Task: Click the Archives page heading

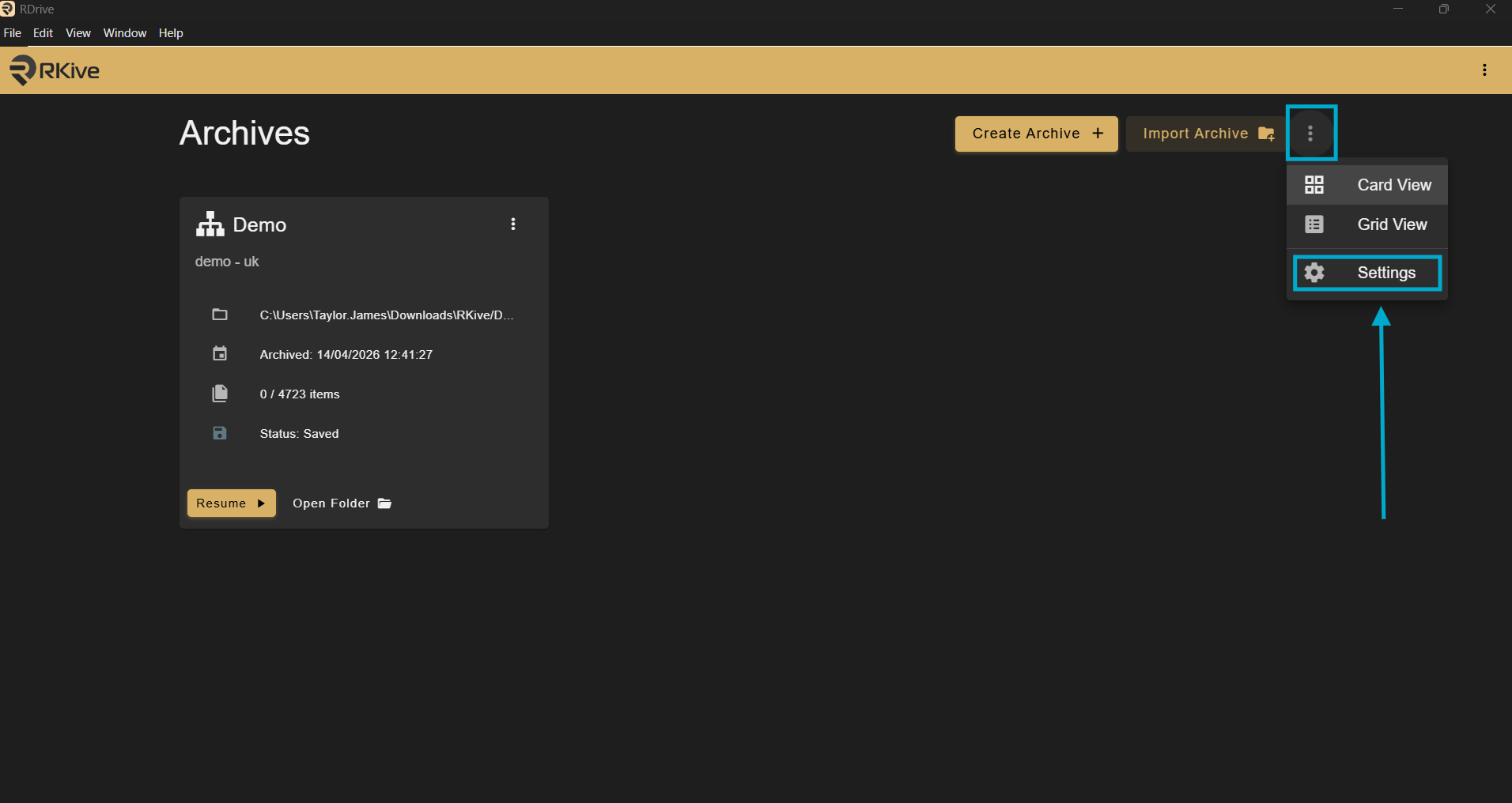Action: click(244, 133)
